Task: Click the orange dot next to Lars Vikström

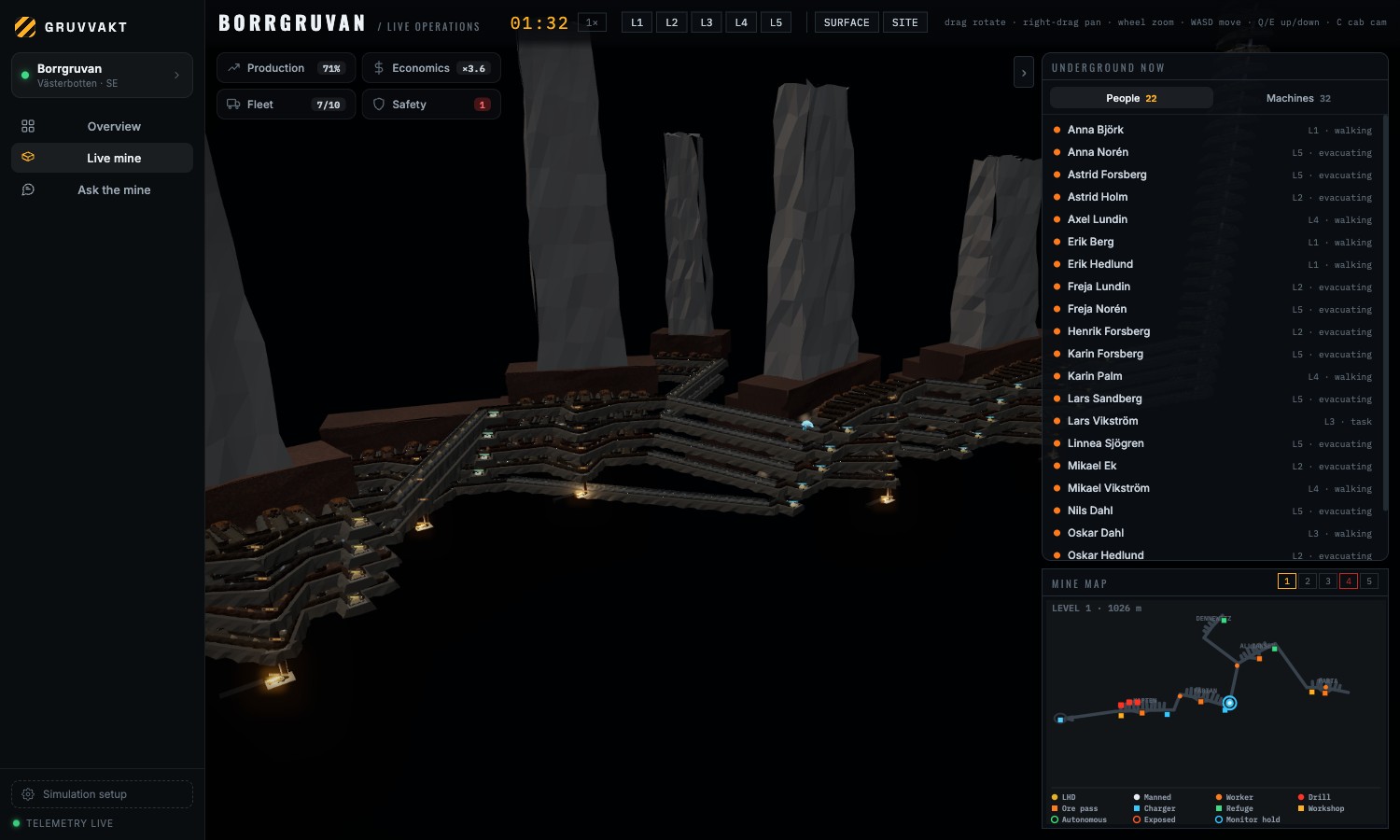Action: pos(1057,421)
